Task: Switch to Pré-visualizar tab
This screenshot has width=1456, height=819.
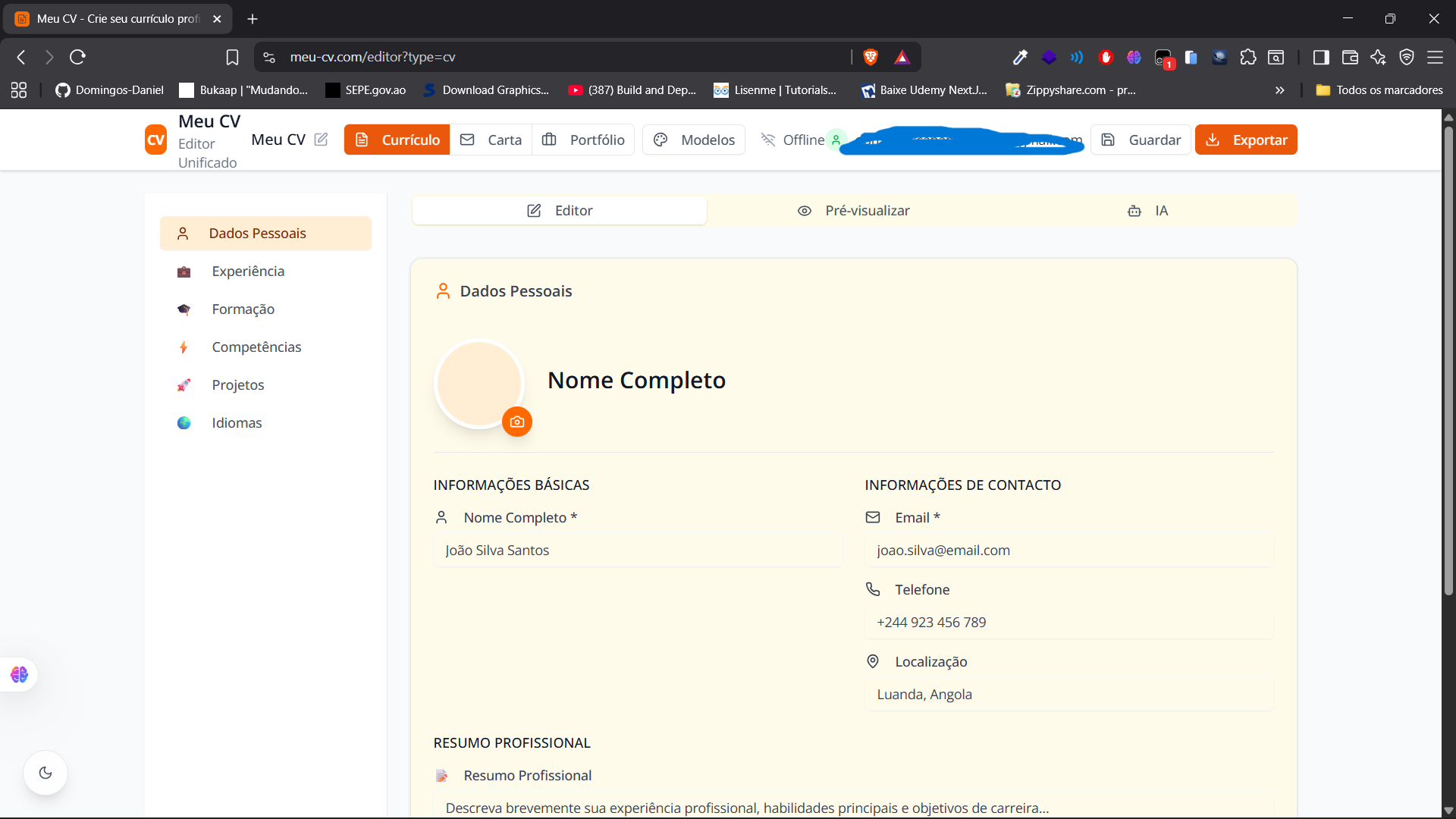Action: pos(853,211)
